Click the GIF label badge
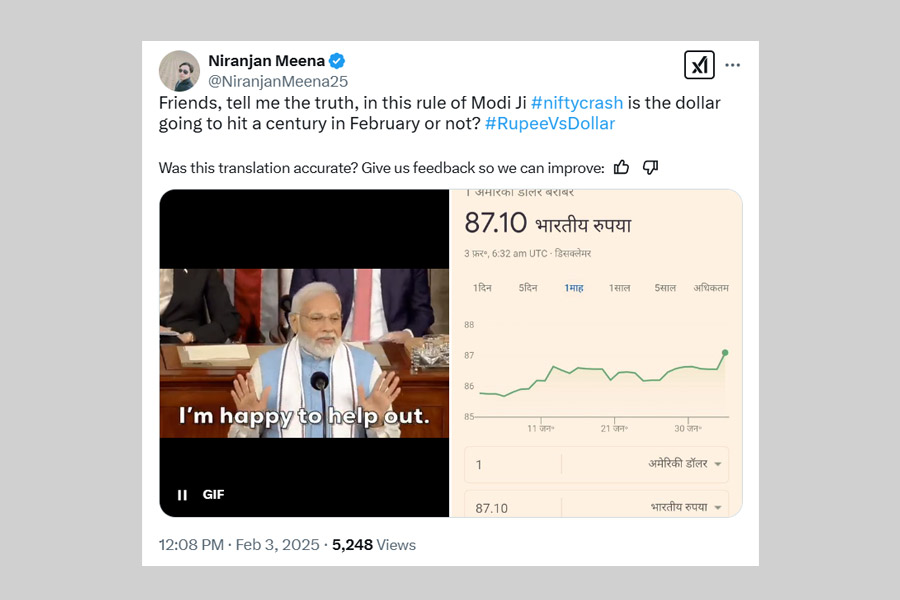This screenshot has height=600, width=900. [x=213, y=494]
